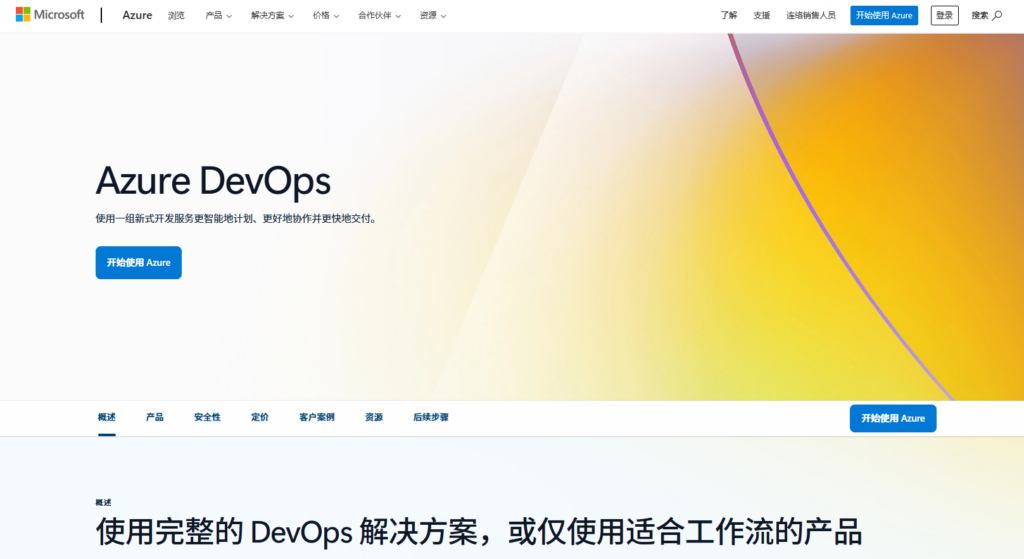Expand the 产品 dropdown in top navigation
Viewport: 1024px width, 559px height.
[218, 15]
